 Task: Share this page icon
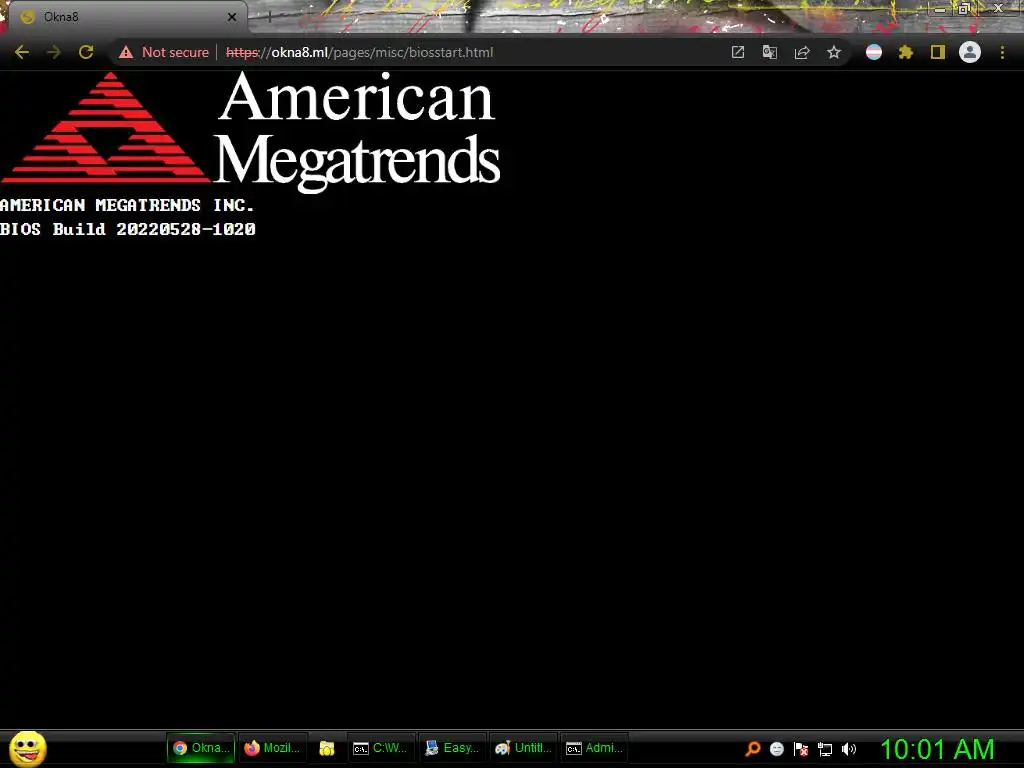click(802, 52)
